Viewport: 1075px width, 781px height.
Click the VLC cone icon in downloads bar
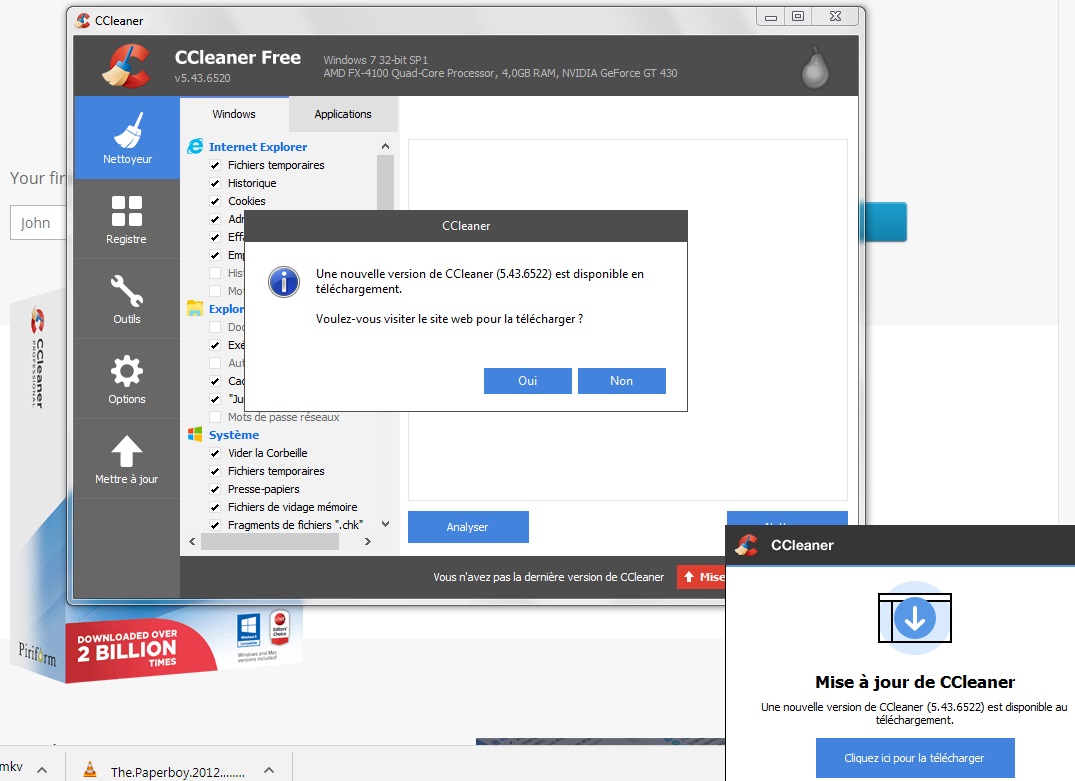click(90, 770)
